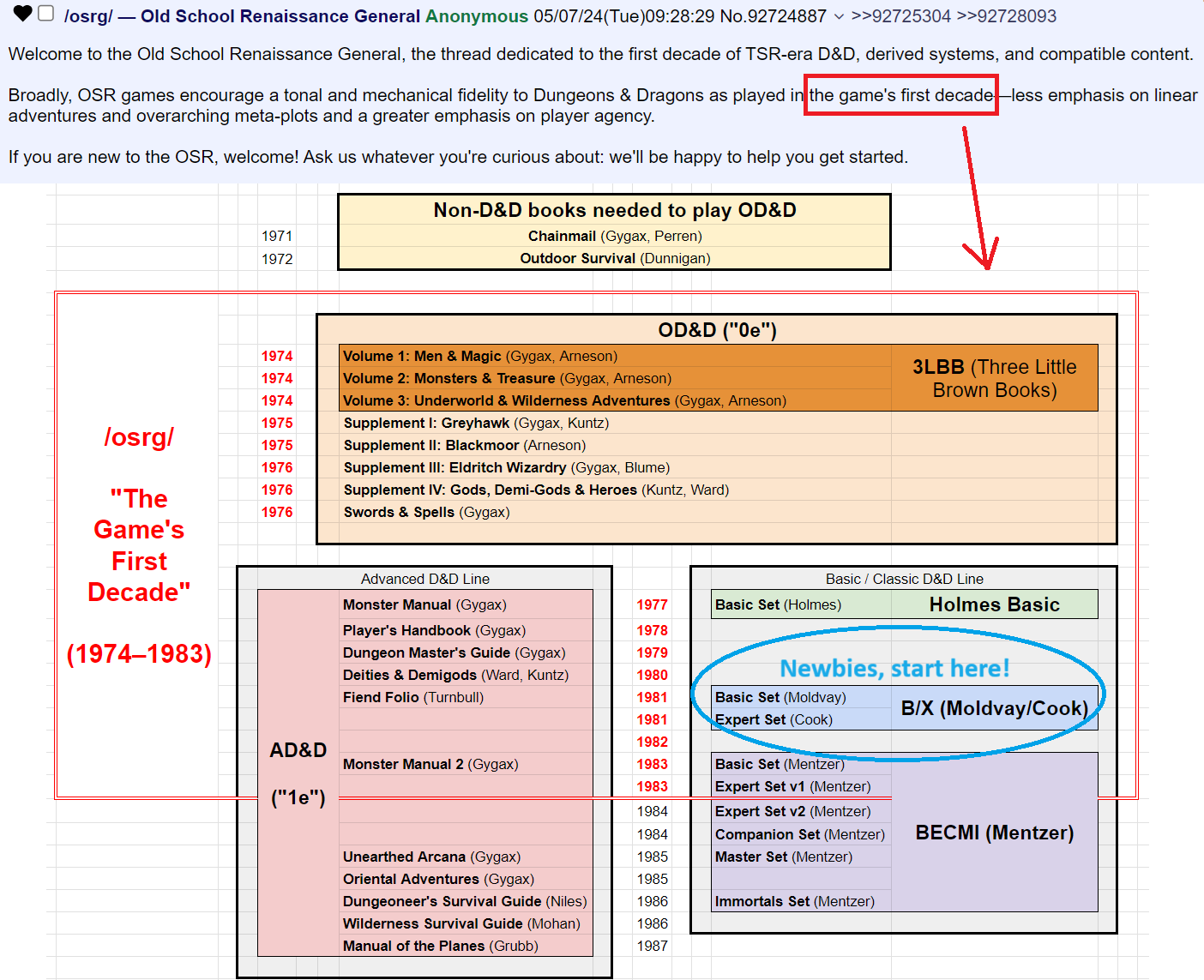Click the red year 1980 beside Deities & Demigods
1204x980 pixels.
(652, 675)
